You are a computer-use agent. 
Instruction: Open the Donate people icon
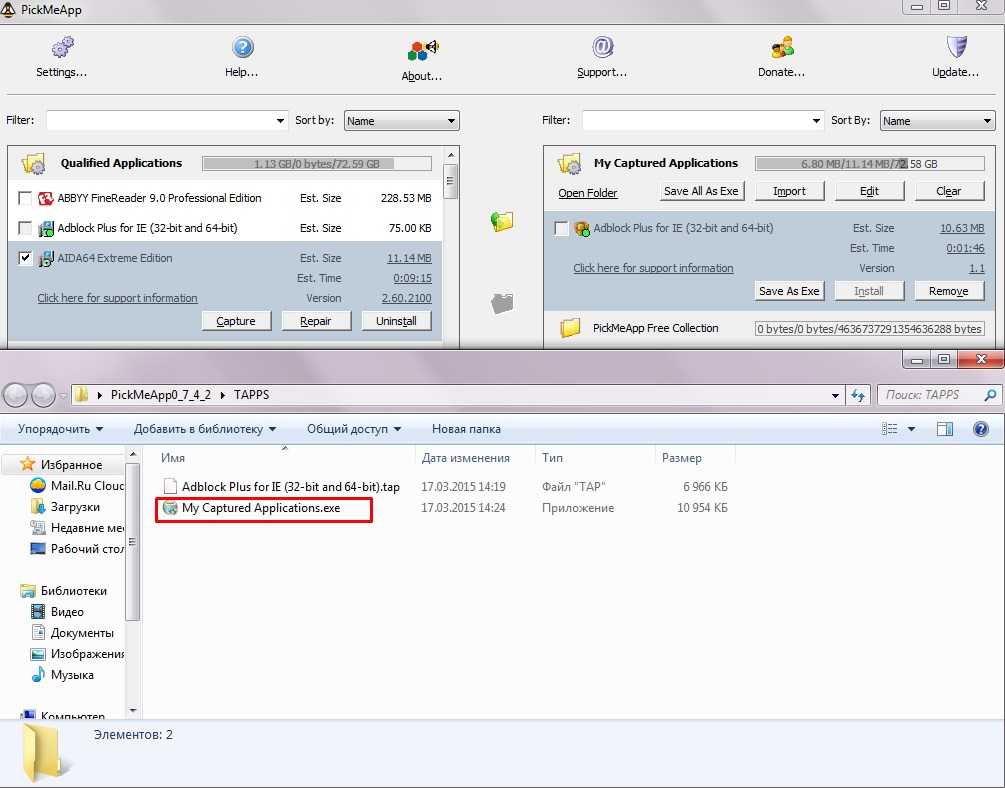click(x=782, y=48)
